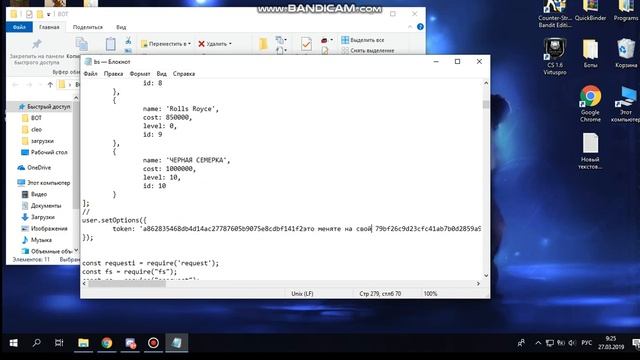Screen dimensions: 640x360
Task: Open the Переместить в dropdown
Action: point(165,44)
